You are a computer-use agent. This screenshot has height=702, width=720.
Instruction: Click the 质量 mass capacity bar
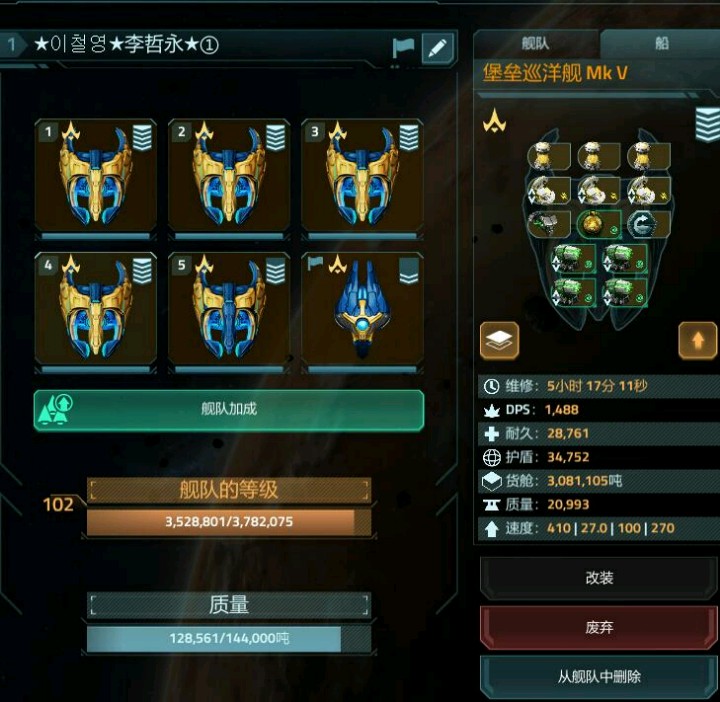[x=229, y=638]
